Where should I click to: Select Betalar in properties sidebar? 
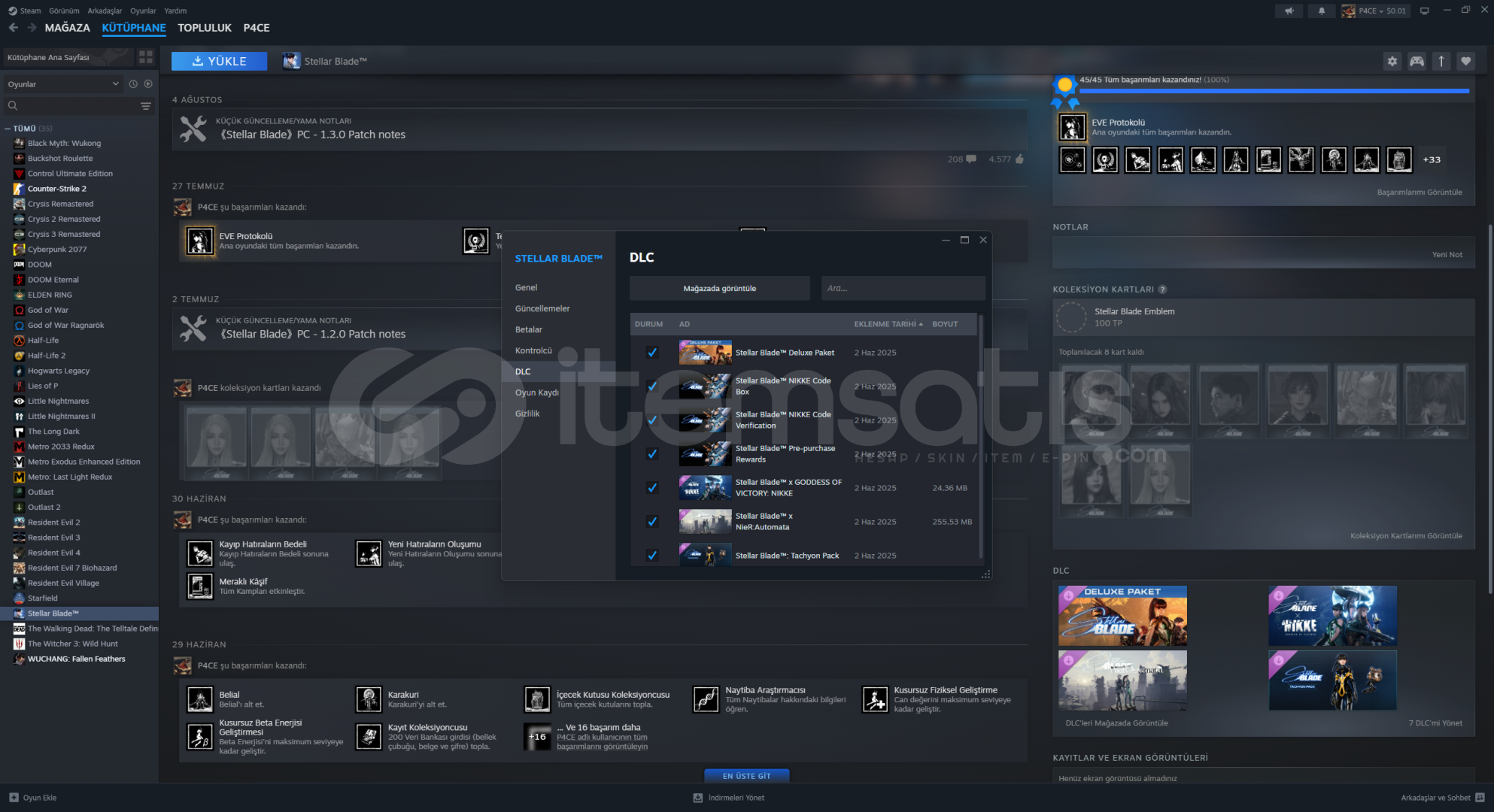click(x=529, y=329)
